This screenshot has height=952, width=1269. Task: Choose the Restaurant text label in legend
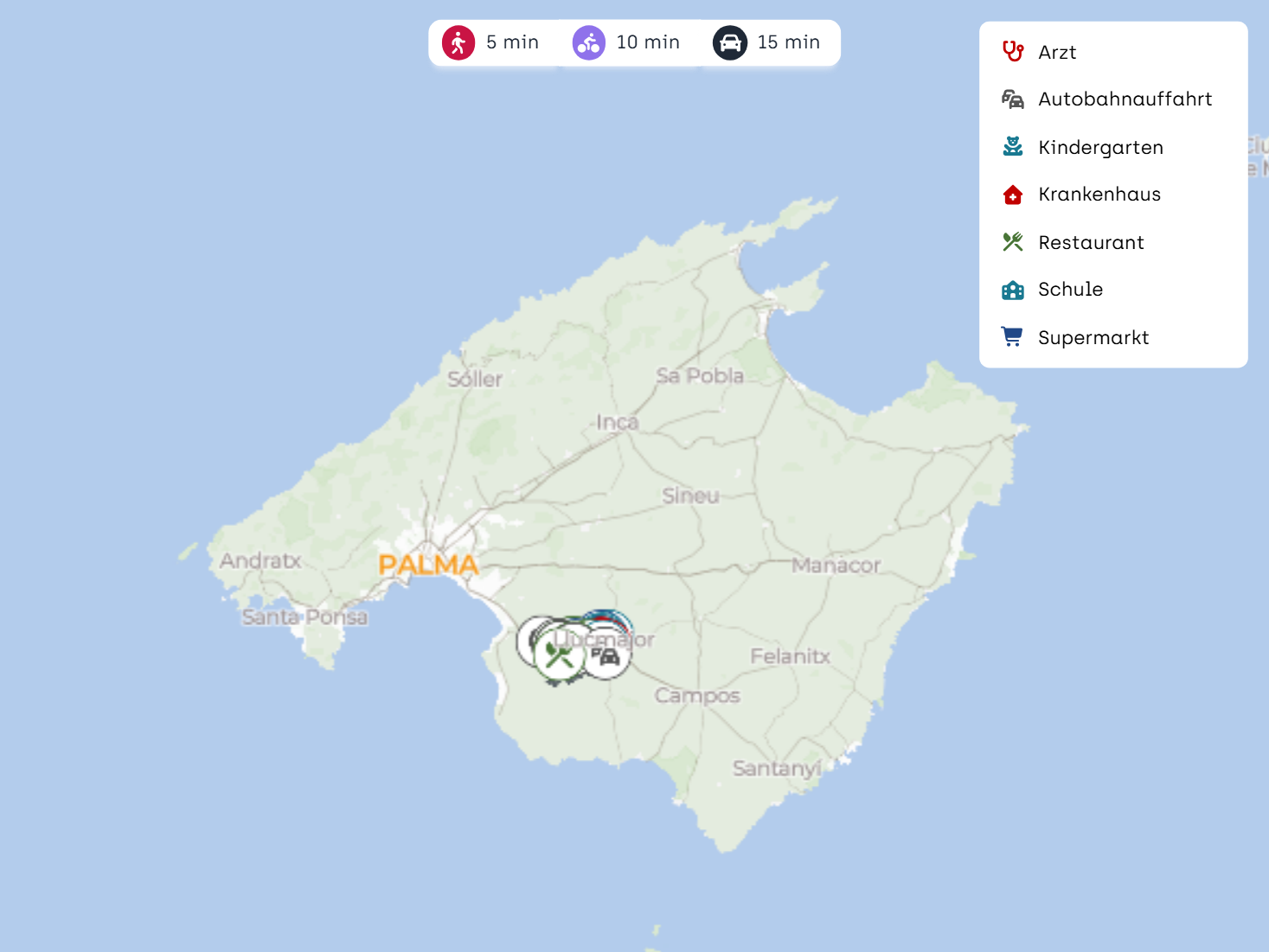click(x=1091, y=243)
